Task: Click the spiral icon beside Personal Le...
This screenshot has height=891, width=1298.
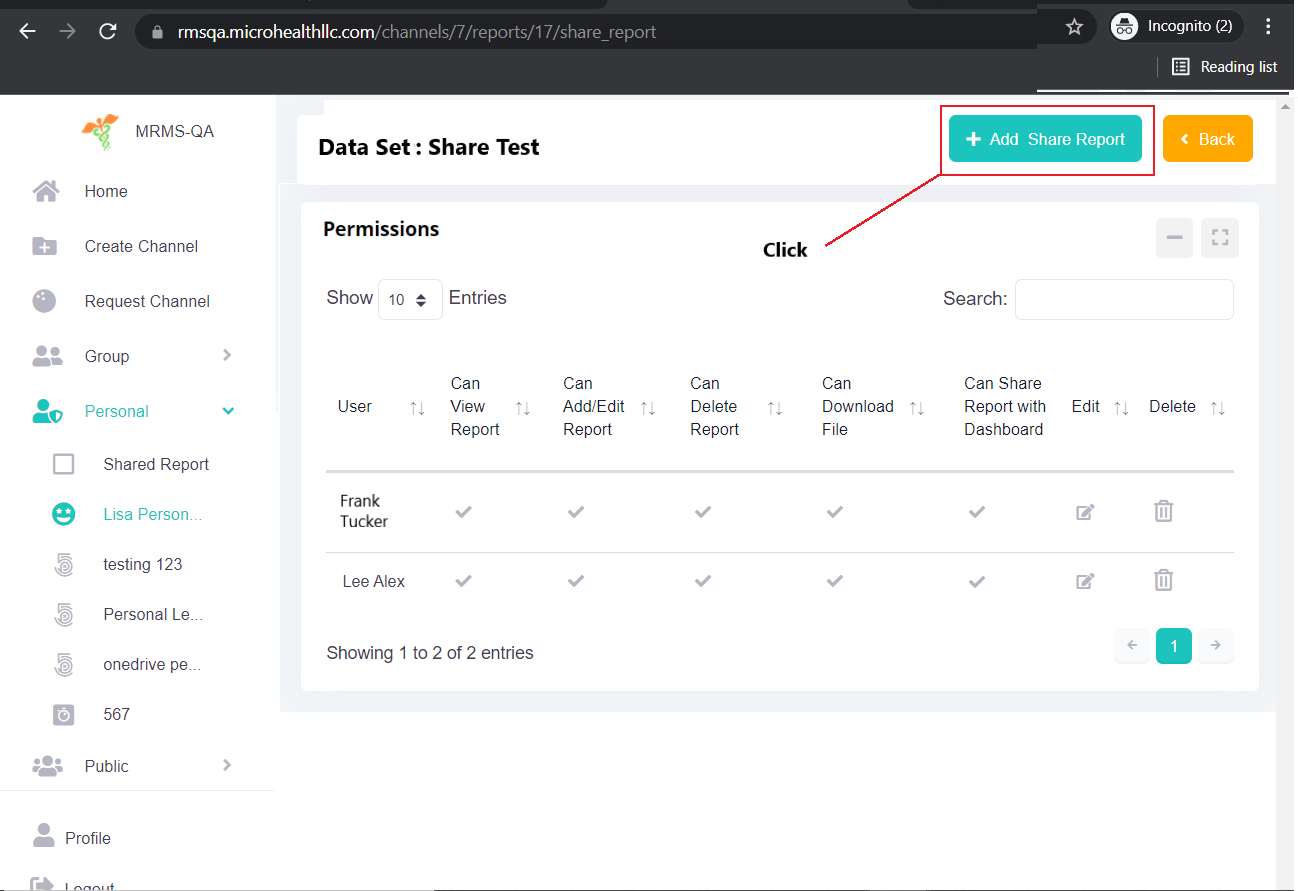Action: 64,614
